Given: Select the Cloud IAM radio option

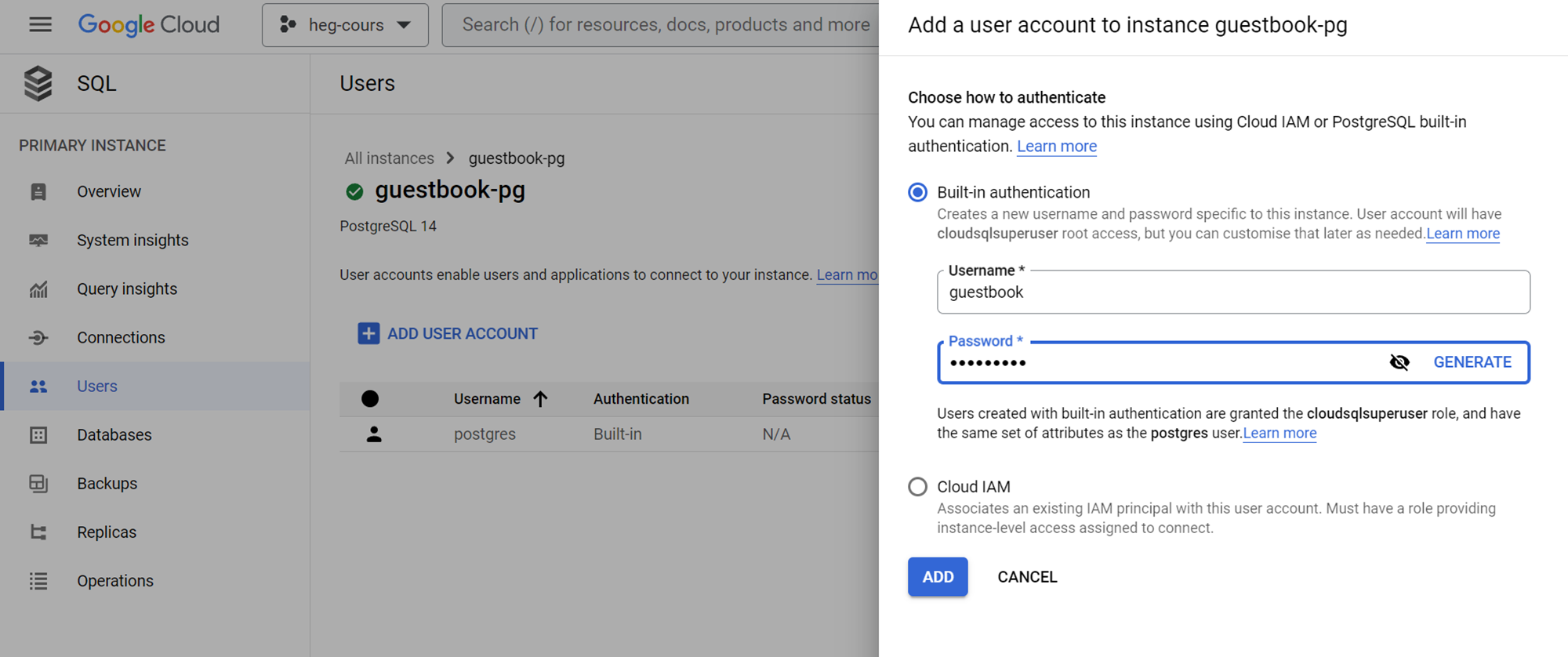Looking at the screenshot, I should [917, 487].
